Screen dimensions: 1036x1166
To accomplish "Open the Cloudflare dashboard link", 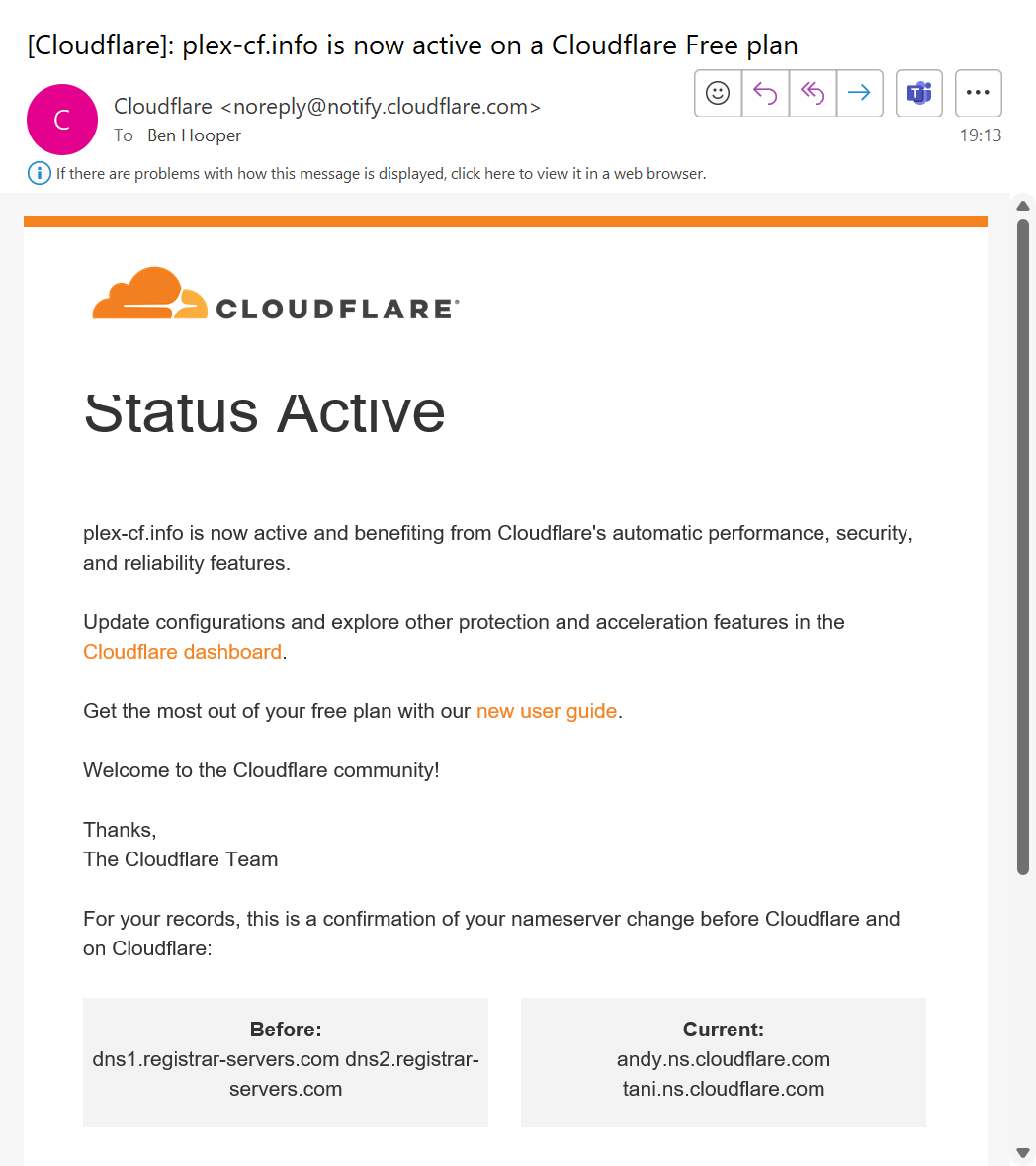I will pos(182,652).
